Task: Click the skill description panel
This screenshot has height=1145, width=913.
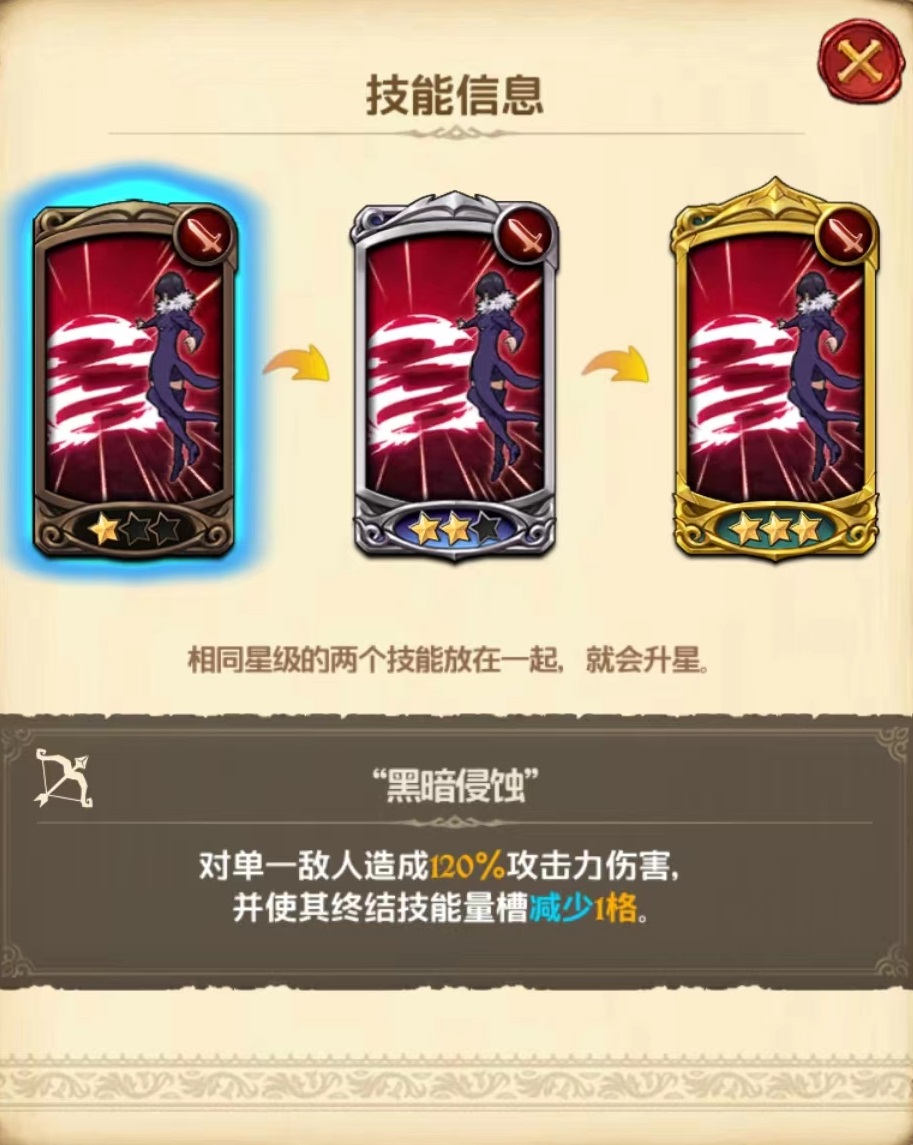Action: [x=456, y=850]
